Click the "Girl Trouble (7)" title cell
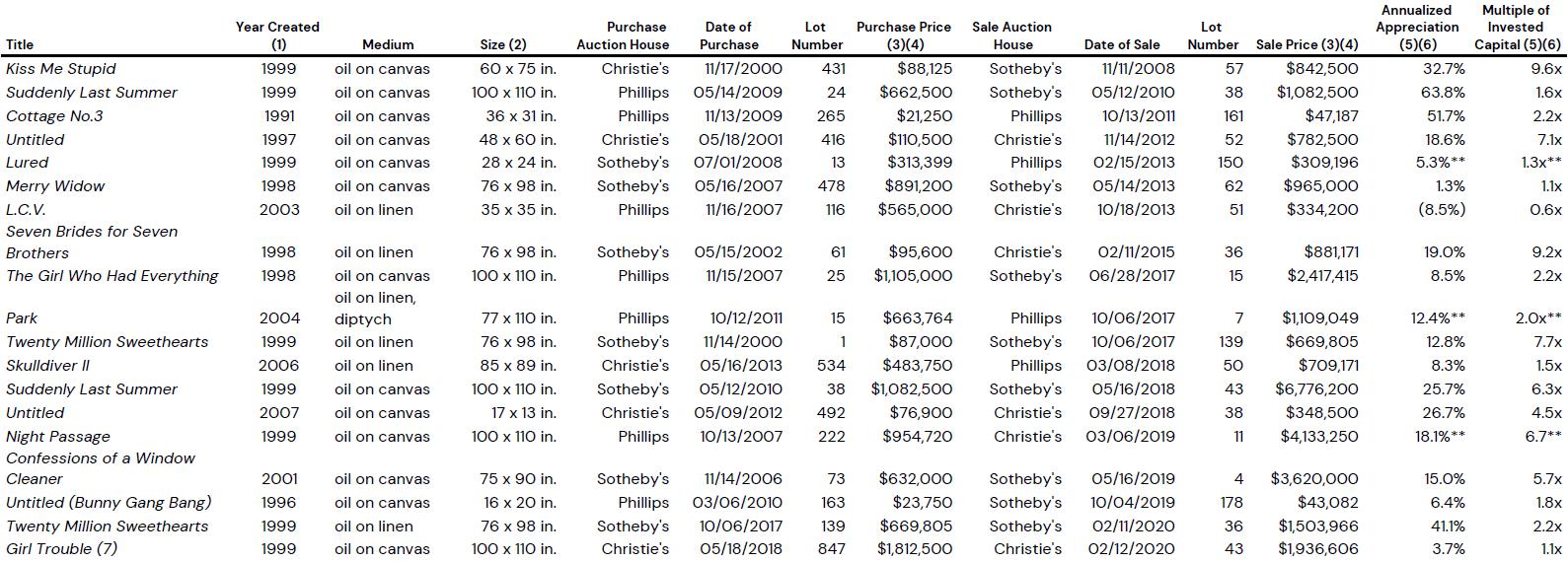 click(61, 549)
